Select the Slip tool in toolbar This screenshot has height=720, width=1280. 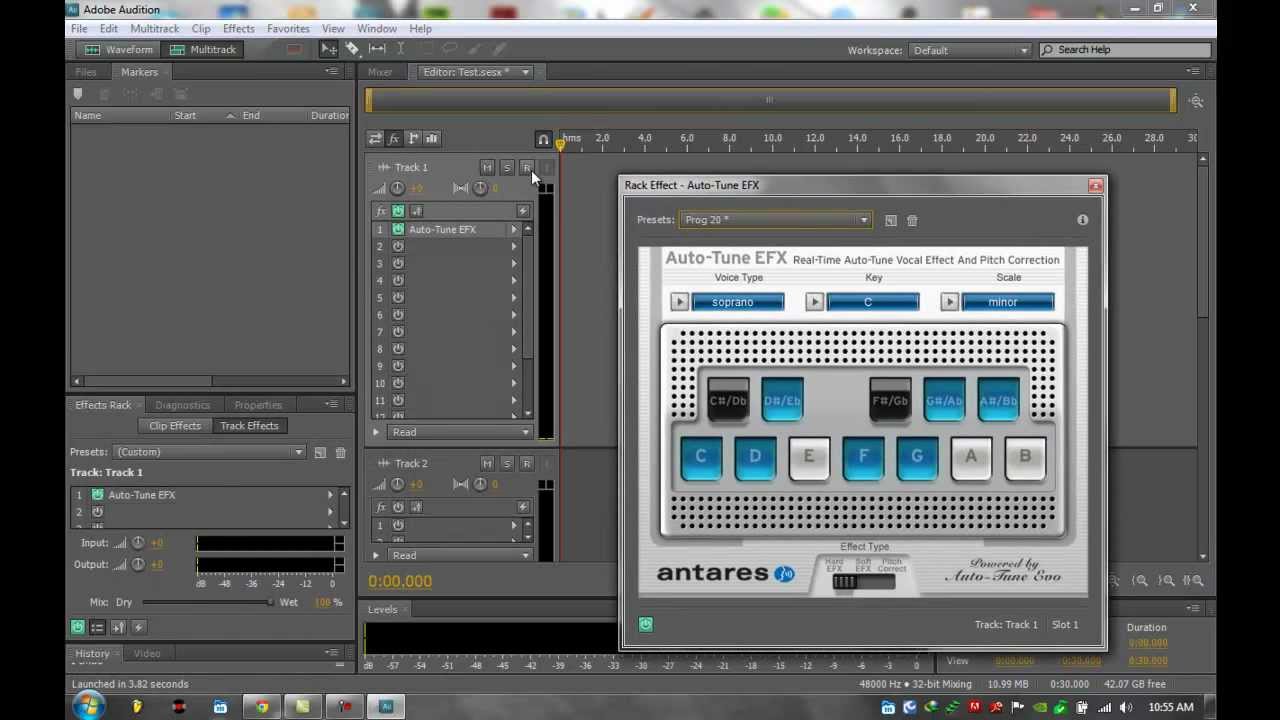[377, 49]
